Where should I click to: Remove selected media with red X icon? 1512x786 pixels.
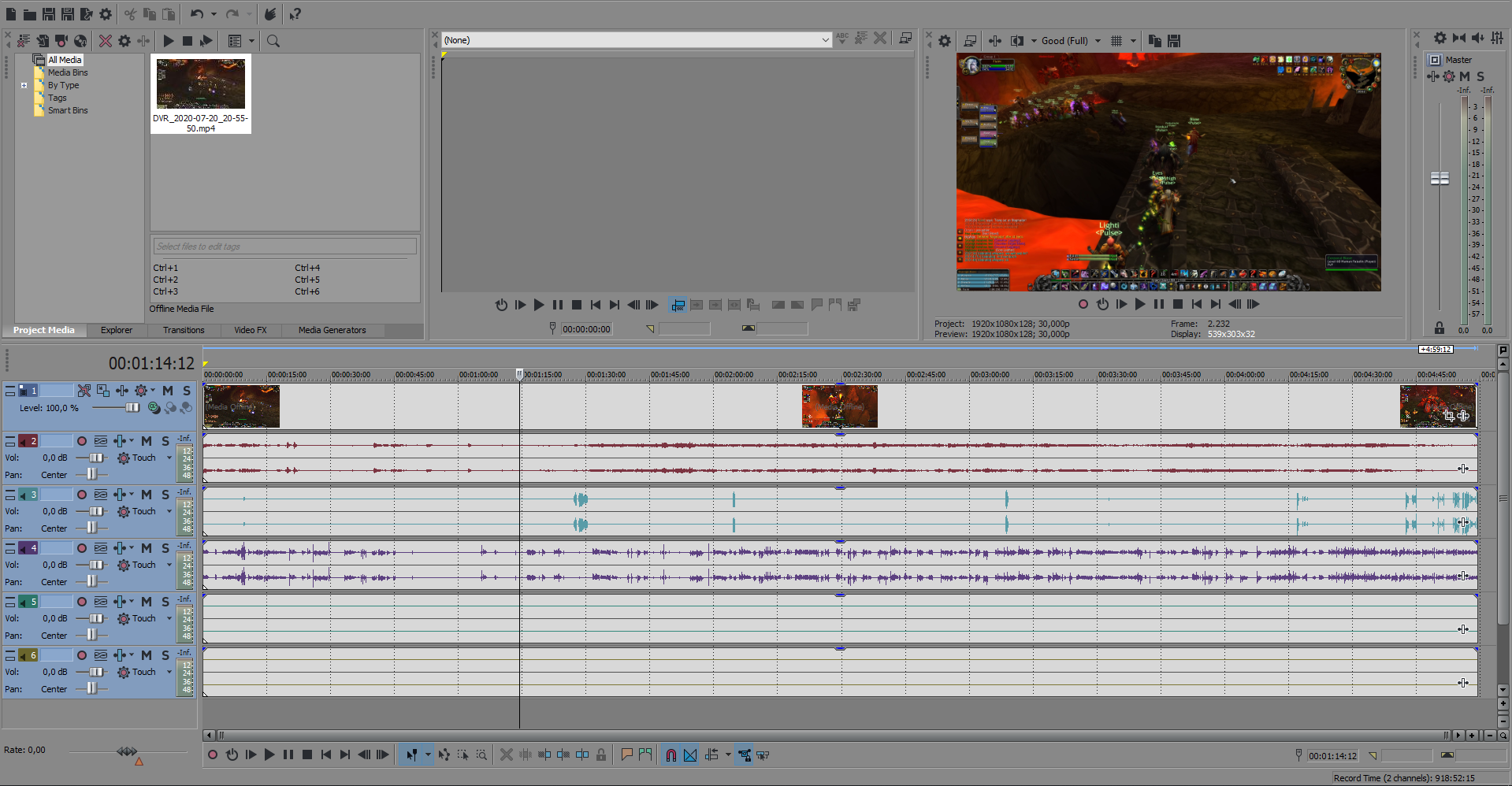(x=105, y=41)
